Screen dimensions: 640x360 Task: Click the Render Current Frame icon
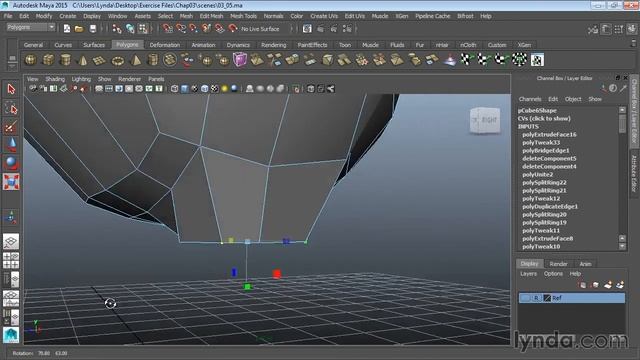click(x=320, y=29)
